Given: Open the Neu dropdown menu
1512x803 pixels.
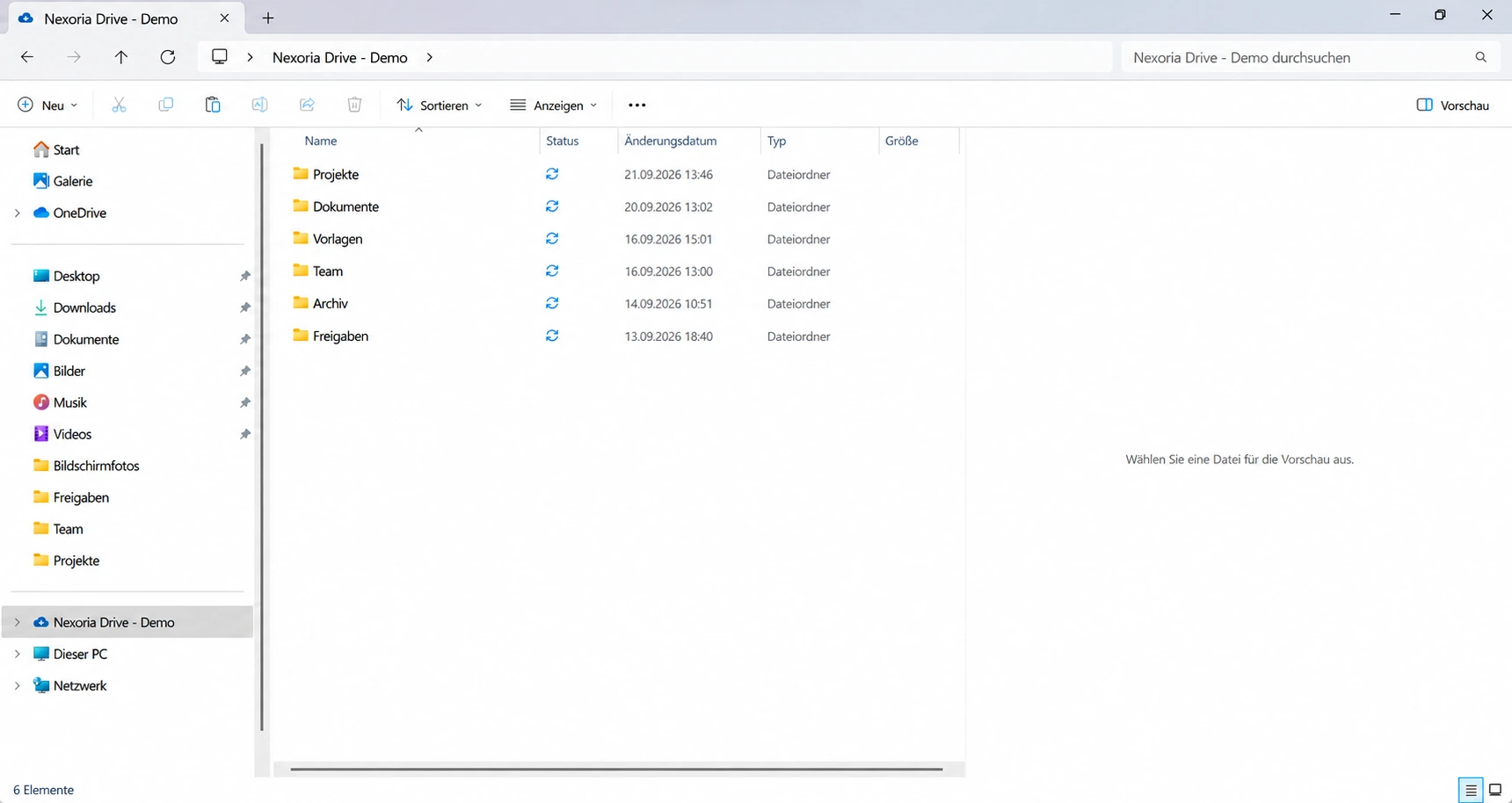Looking at the screenshot, I should tap(47, 105).
